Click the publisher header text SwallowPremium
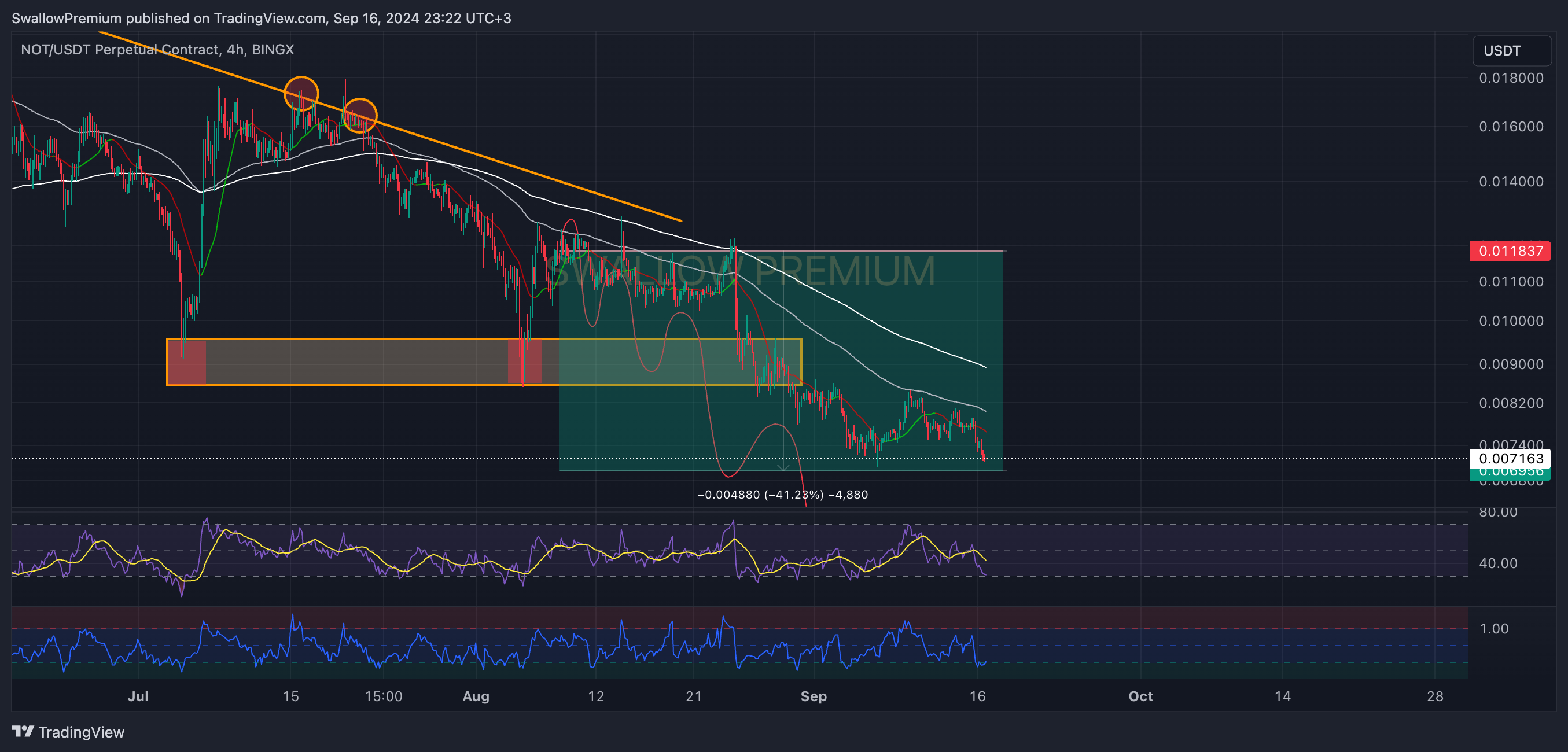 67,19
